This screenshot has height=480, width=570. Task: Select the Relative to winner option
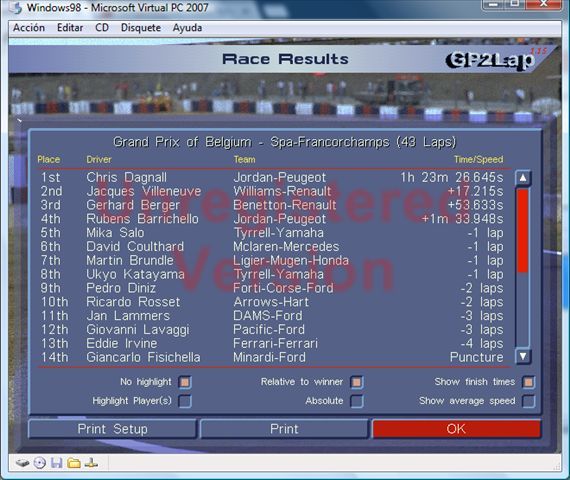[x=357, y=382]
